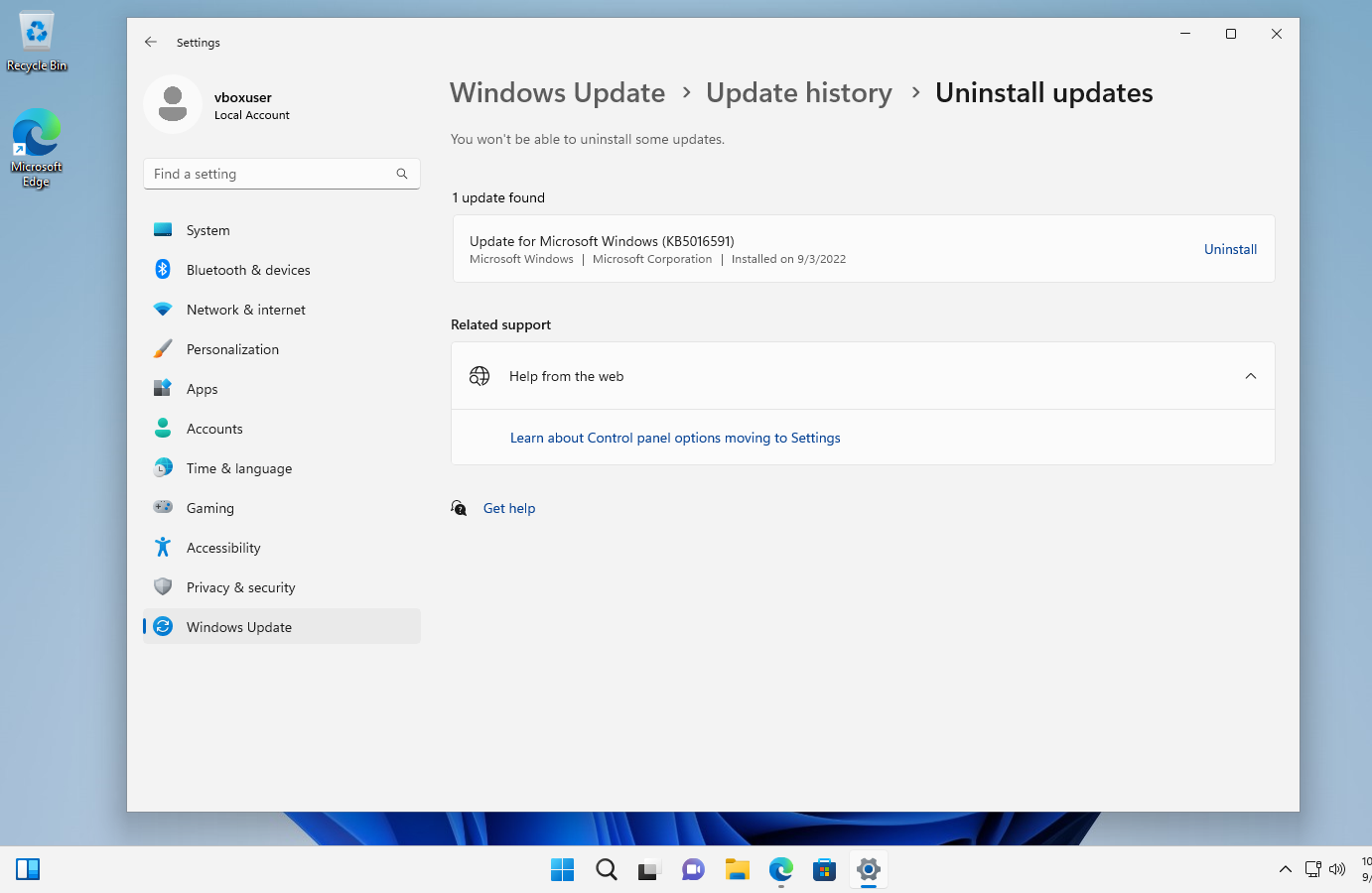Open Apps settings in the sidebar
Screen dimensions: 1372x893
(x=202, y=388)
